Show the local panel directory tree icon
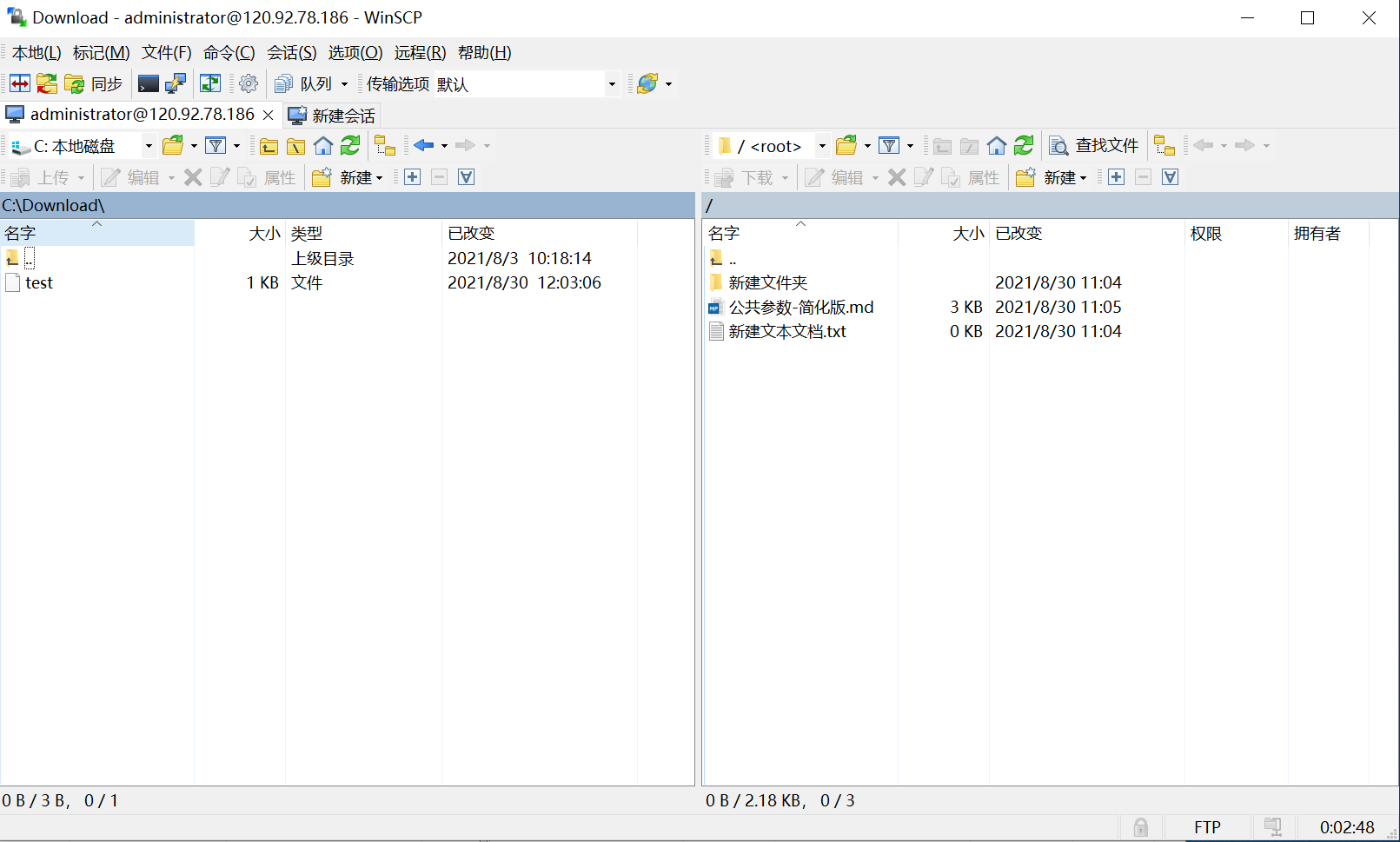This screenshot has height=842, width=1400. click(385, 146)
